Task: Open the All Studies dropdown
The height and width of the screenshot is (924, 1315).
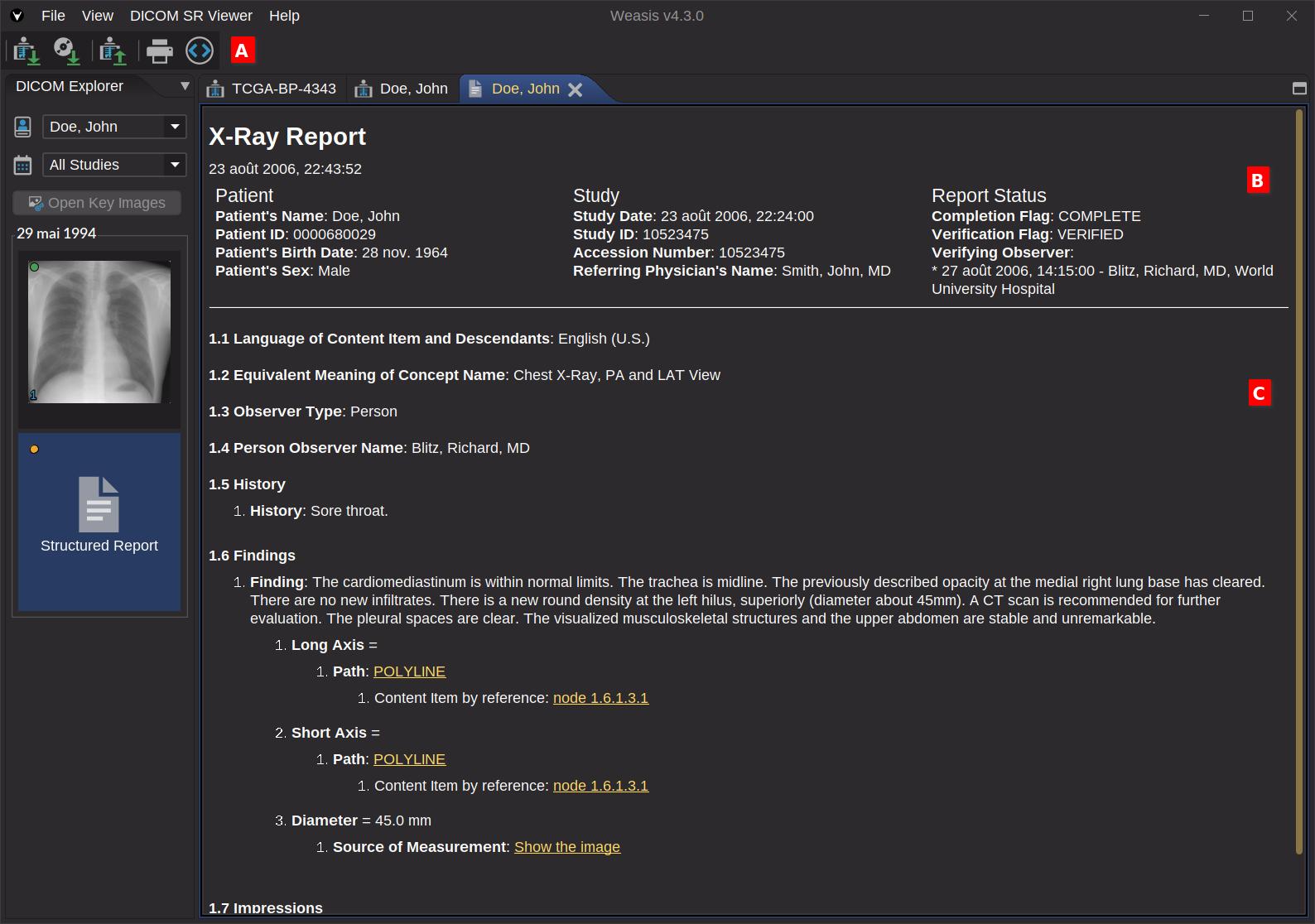Action: [x=114, y=165]
